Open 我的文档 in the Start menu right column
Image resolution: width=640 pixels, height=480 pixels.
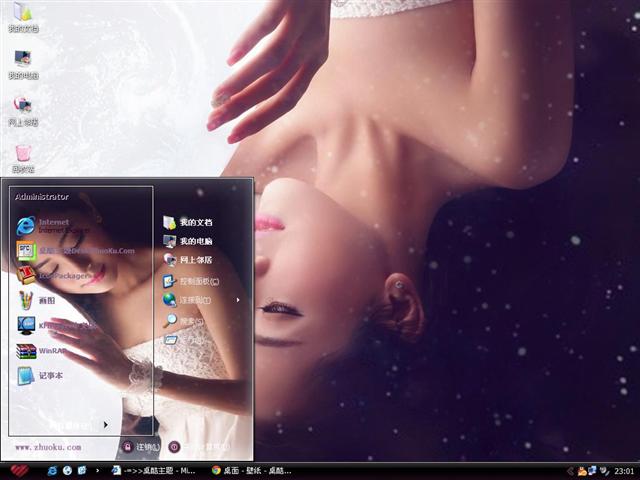pos(188,222)
